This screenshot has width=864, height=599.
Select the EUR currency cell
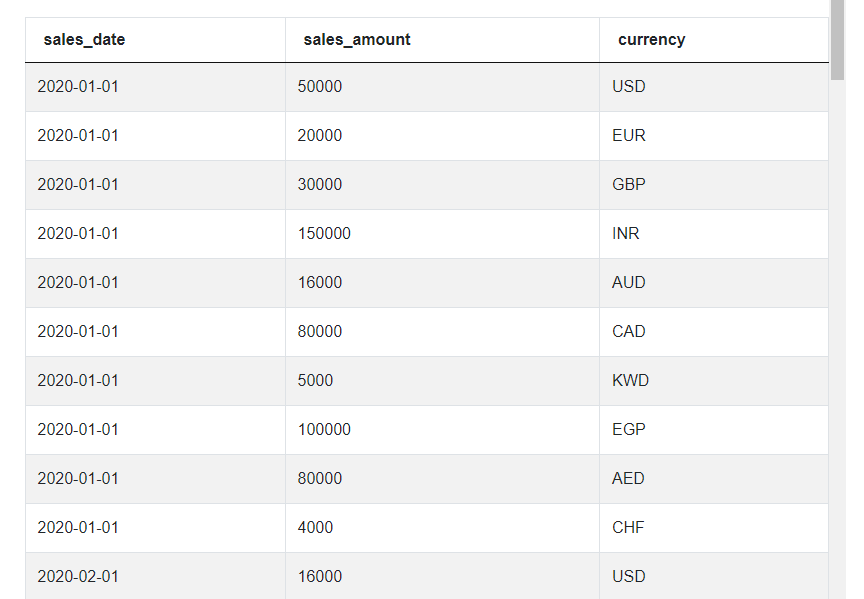point(714,136)
